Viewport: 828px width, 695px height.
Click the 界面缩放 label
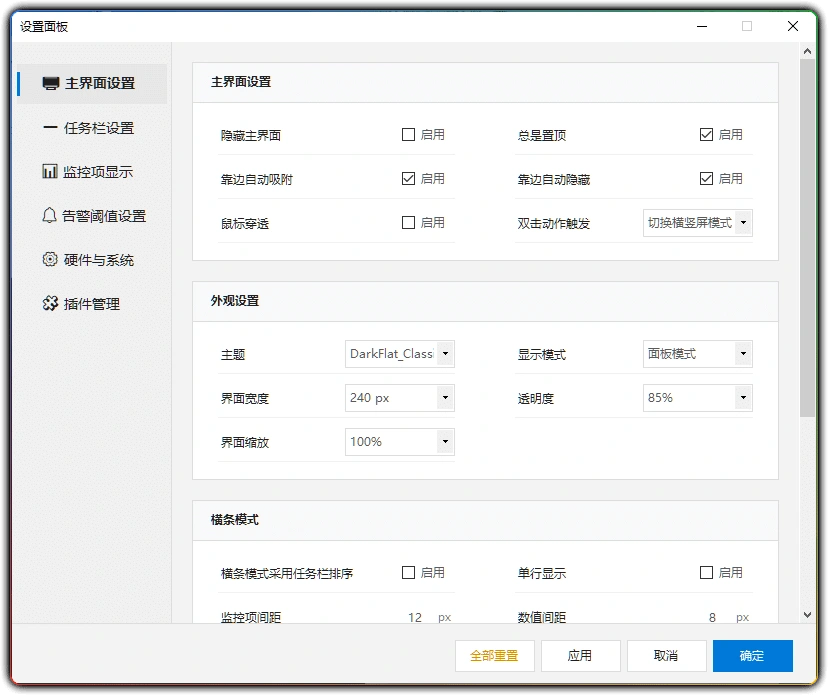(x=245, y=443)
